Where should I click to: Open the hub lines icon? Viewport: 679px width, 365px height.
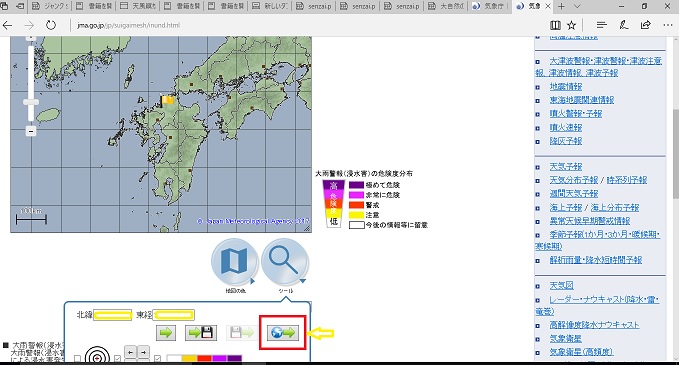pyautogui.click(x=601, y=25)
